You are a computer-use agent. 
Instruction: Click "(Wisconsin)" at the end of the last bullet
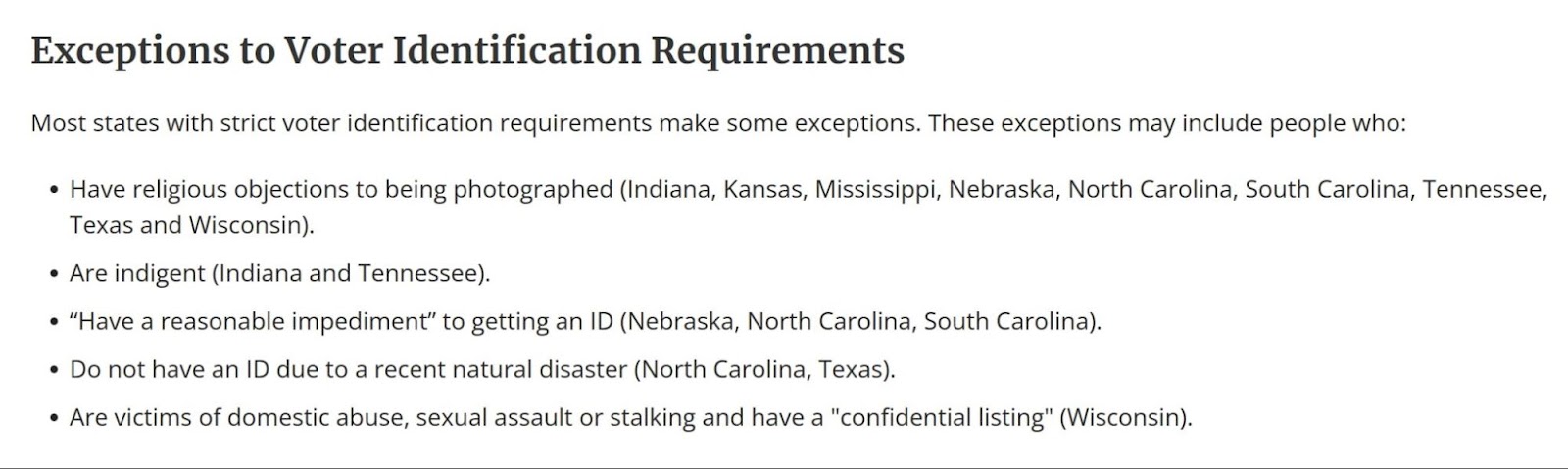pos(1125,417)
